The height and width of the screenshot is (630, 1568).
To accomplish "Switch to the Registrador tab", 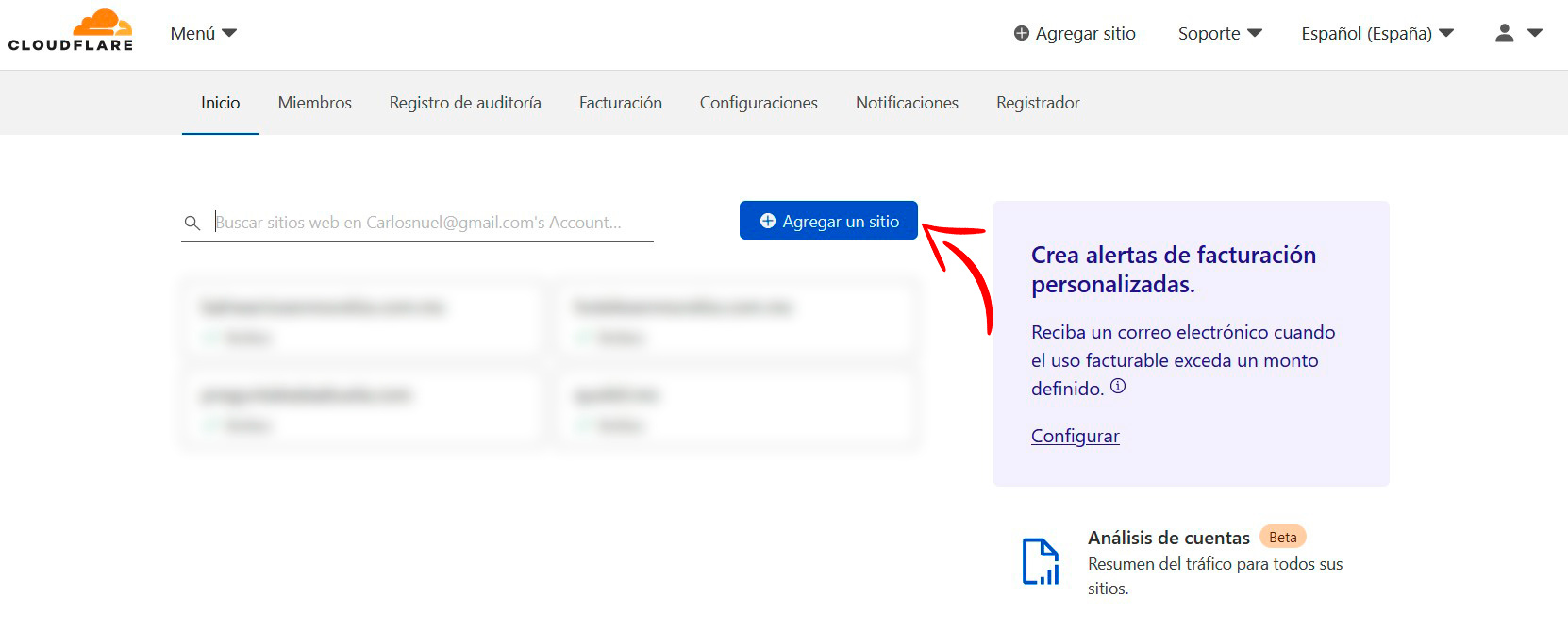I will [x=1038, y=103].
